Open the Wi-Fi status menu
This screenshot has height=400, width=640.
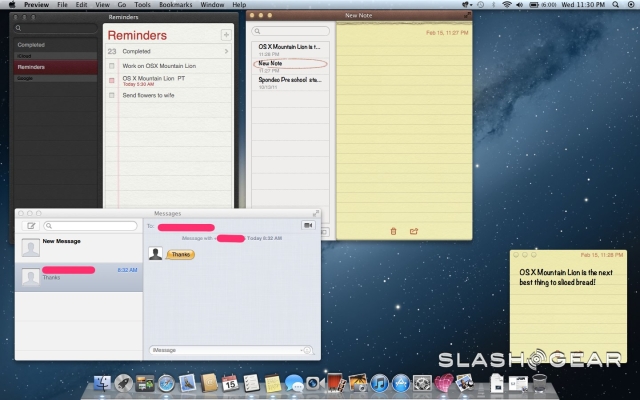(x=506, y=5)
